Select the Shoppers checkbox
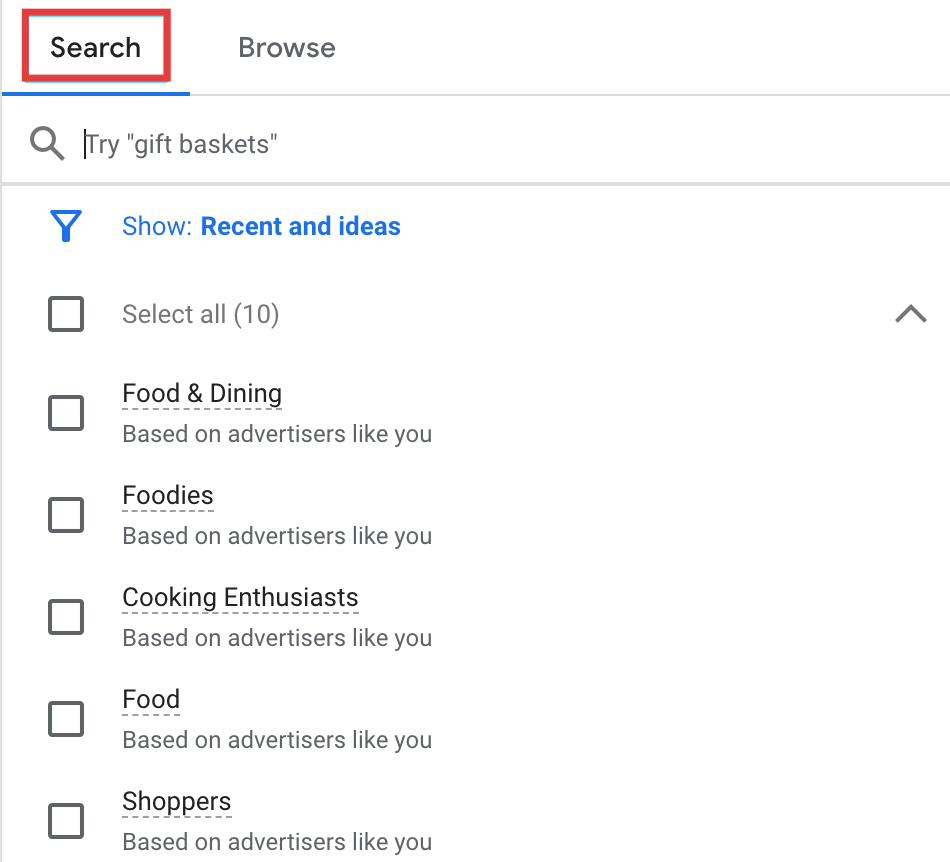This screenshot has width=950, height=862. 66,821
